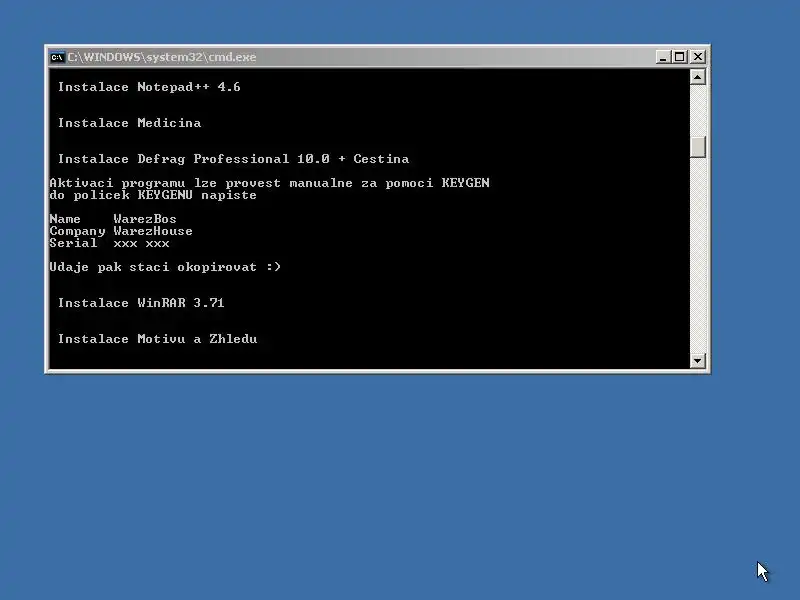Image resolution: width=800 pixels, height=600 pixels.
Task: Click the "Name WarezBos" line
Action: [113, 219]
